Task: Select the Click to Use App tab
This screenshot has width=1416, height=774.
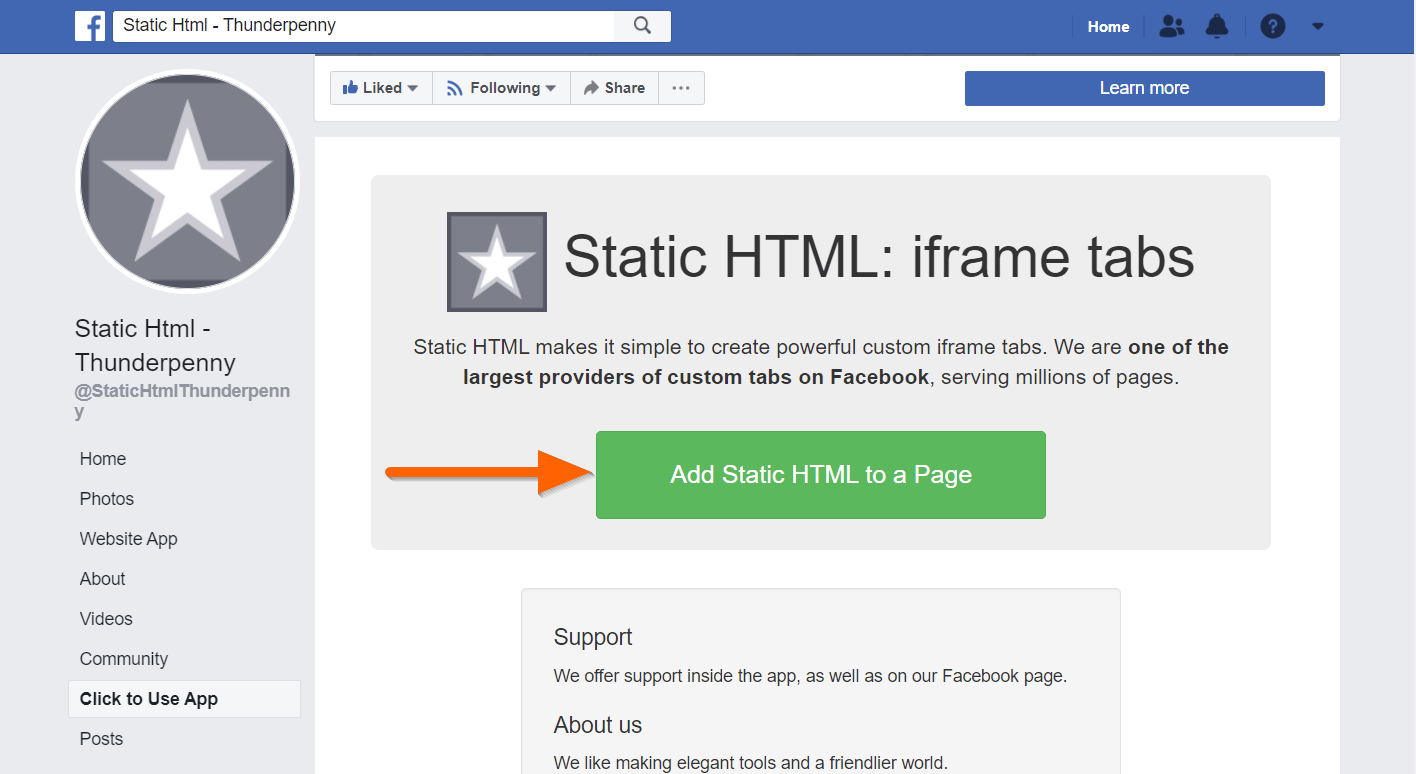Action: 149,699
